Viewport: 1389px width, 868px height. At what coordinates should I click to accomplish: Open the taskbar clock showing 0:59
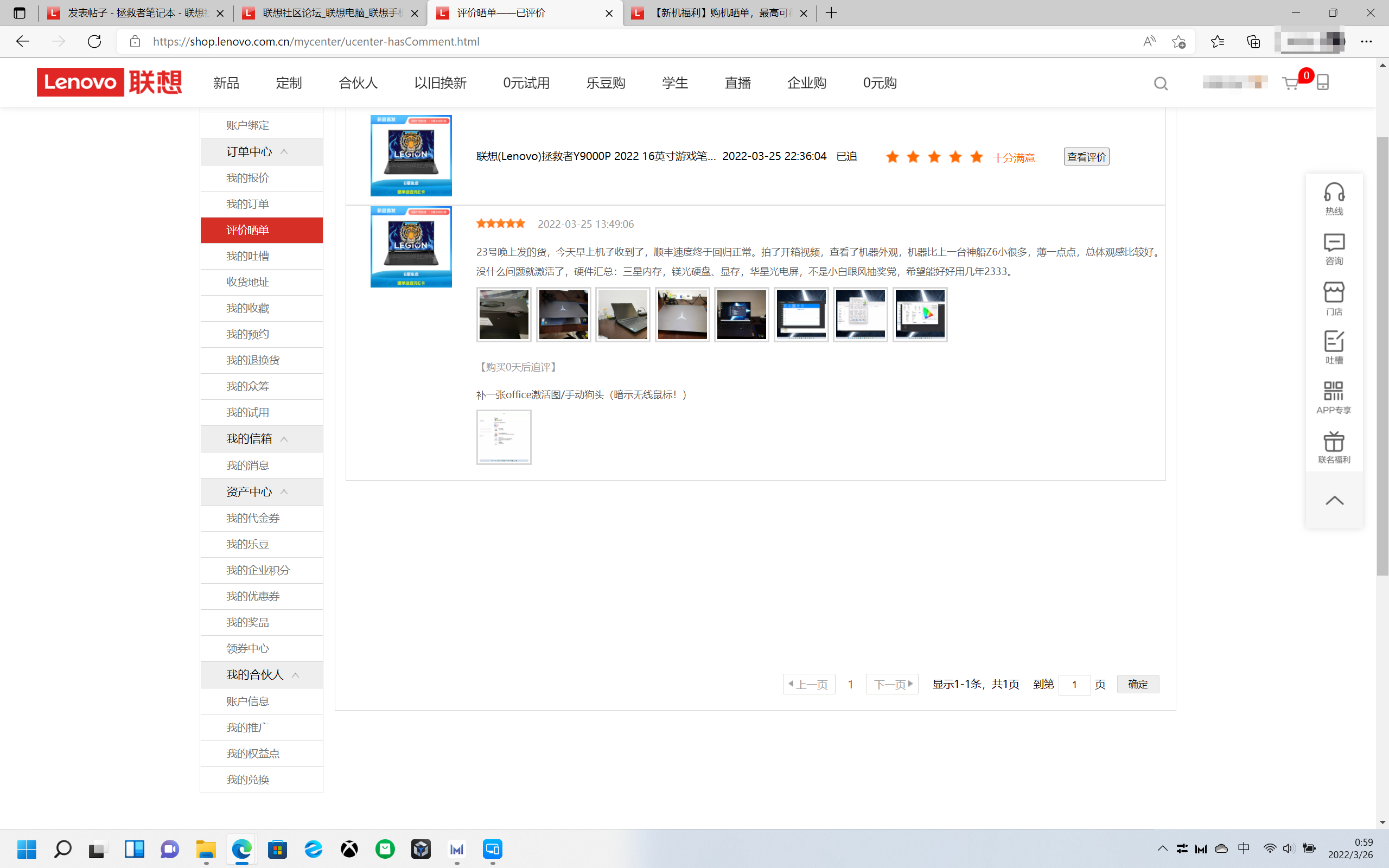tap(1350, 848)
